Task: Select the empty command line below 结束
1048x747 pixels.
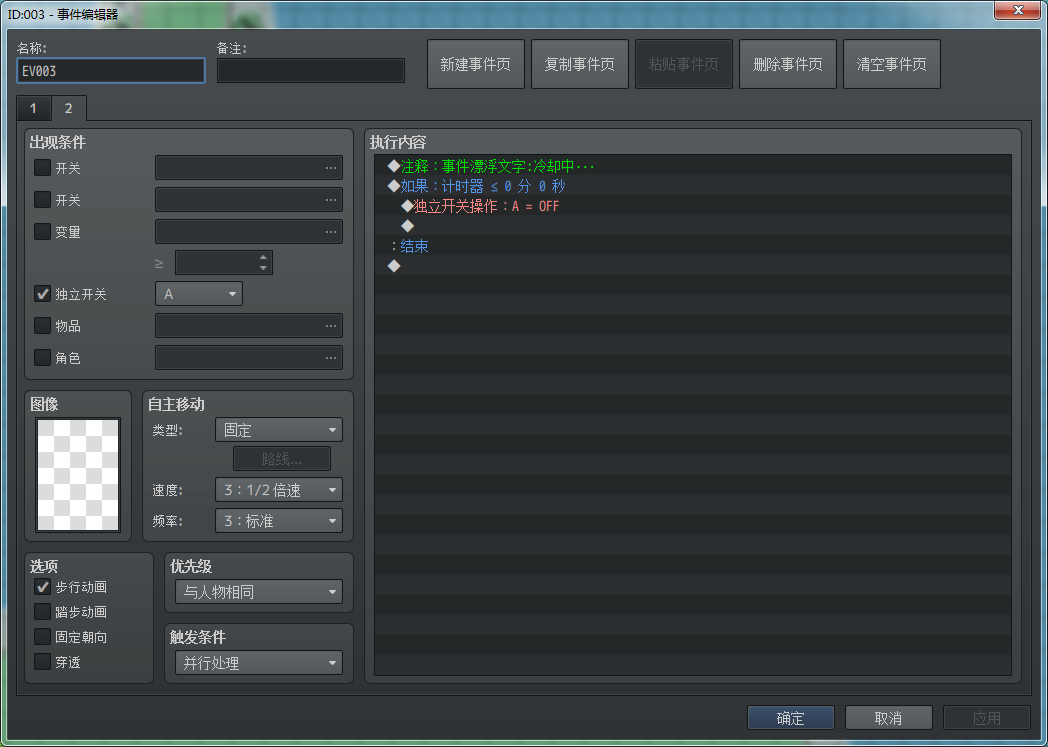Action: tap(693, 266)
